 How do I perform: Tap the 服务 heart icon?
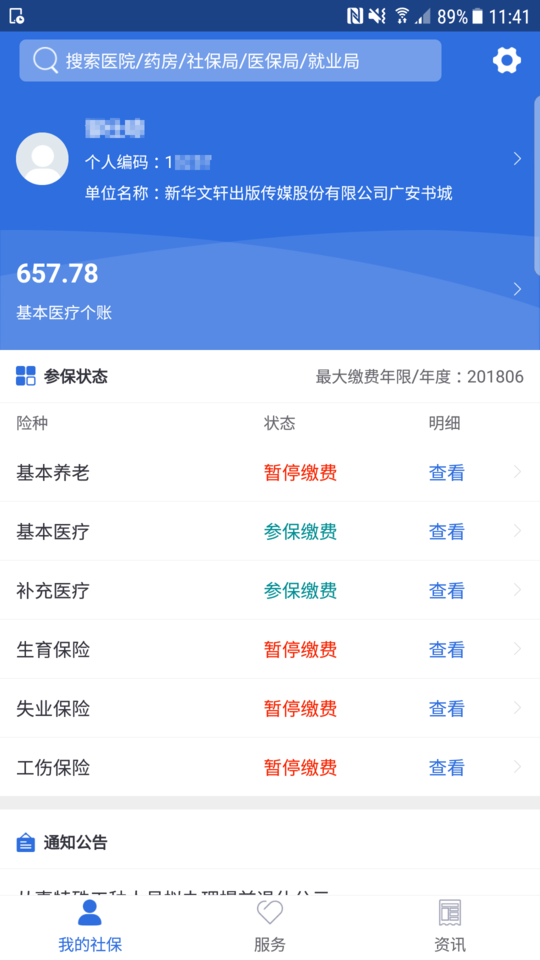tap(269, 913)
